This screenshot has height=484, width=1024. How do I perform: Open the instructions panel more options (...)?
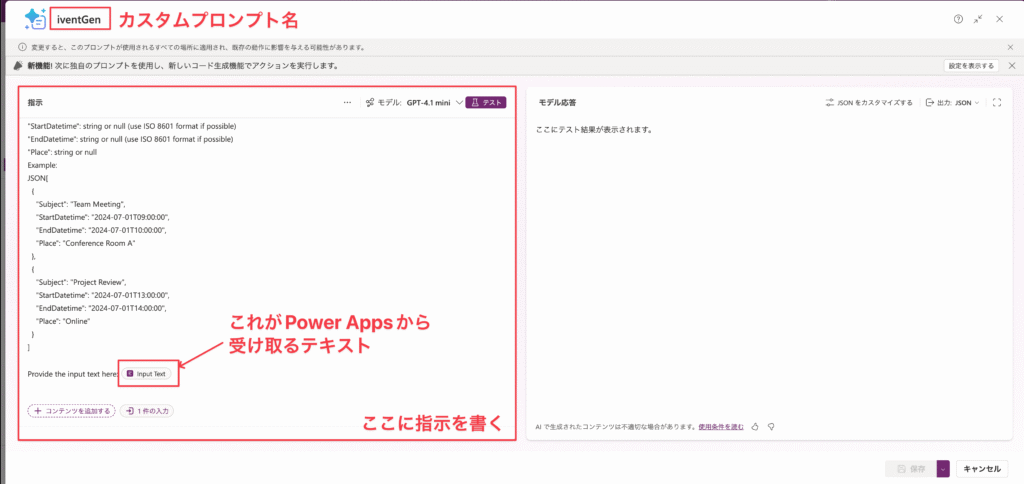pos(347,102)
